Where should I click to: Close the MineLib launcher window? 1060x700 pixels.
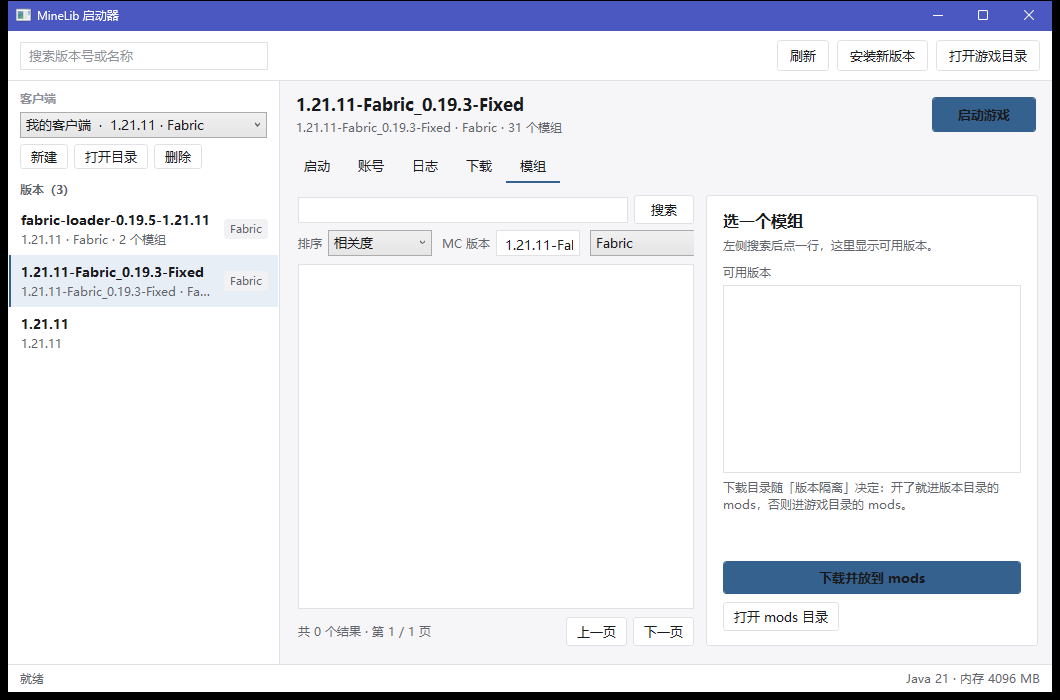coord(1028,15)
